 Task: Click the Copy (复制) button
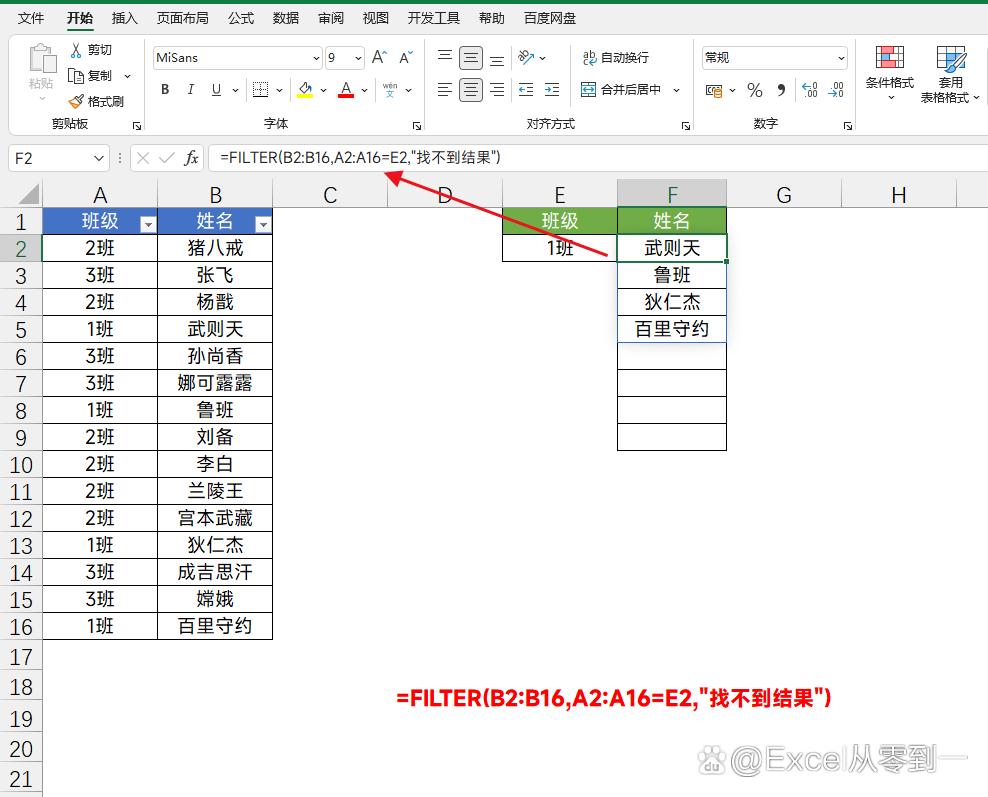coord(91,76)
